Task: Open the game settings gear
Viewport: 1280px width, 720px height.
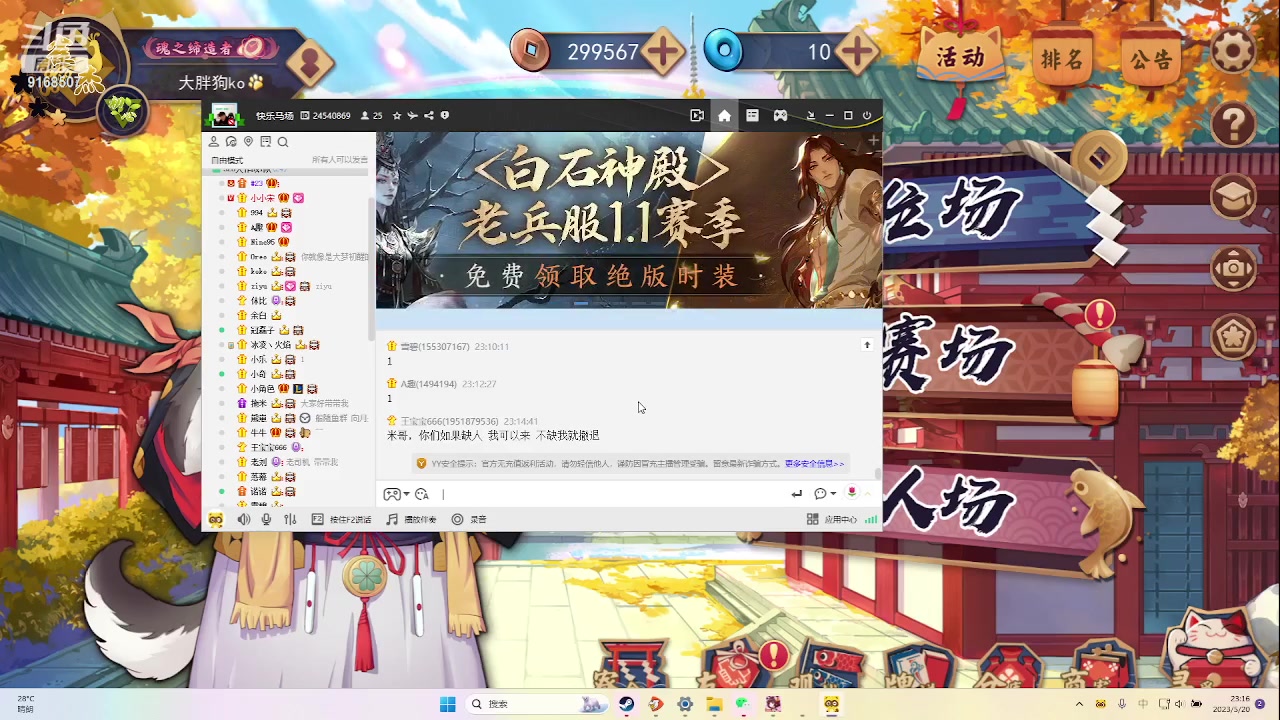Action: [1233, 52]
